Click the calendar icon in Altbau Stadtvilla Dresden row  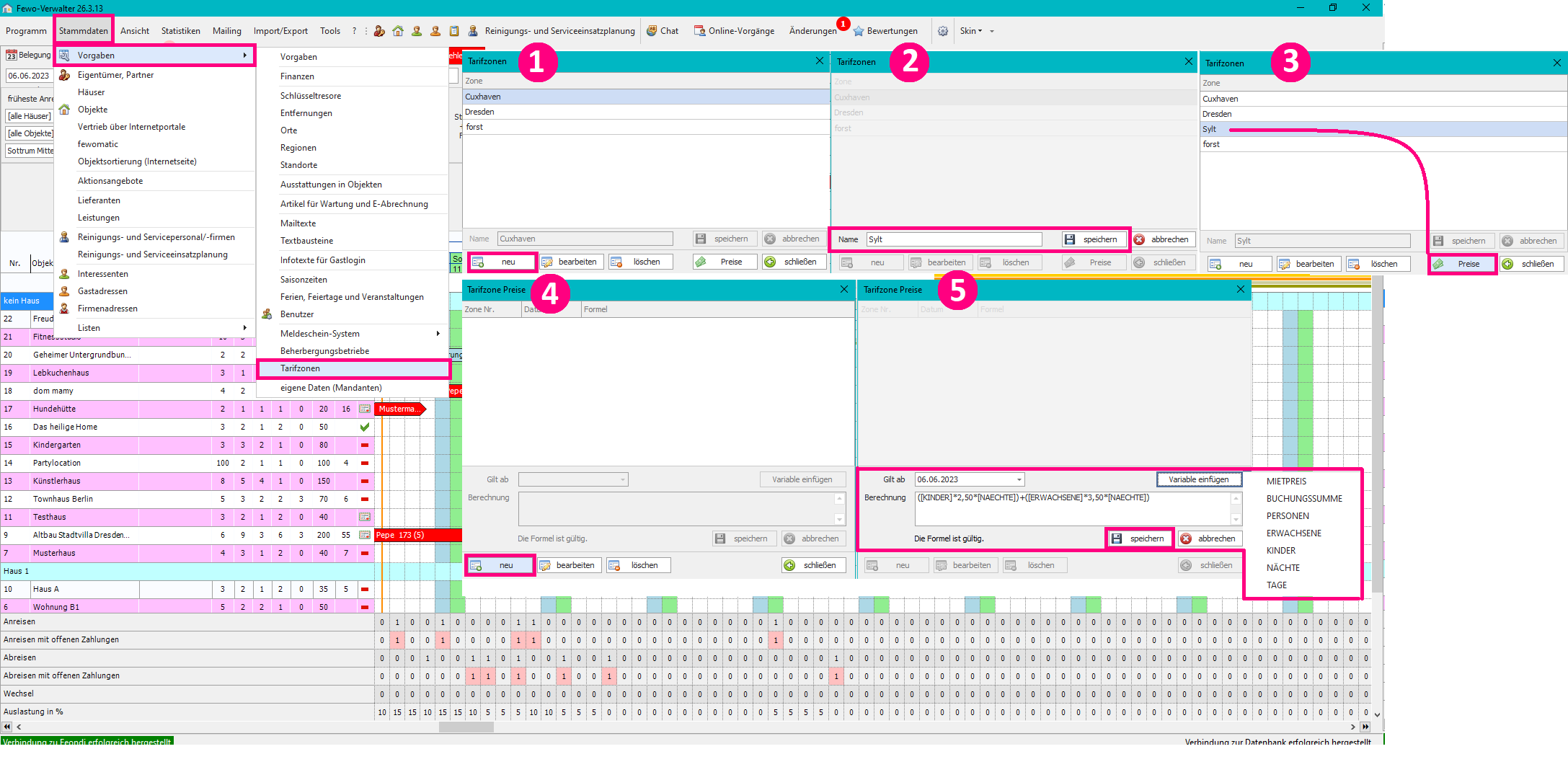[365, 535]
